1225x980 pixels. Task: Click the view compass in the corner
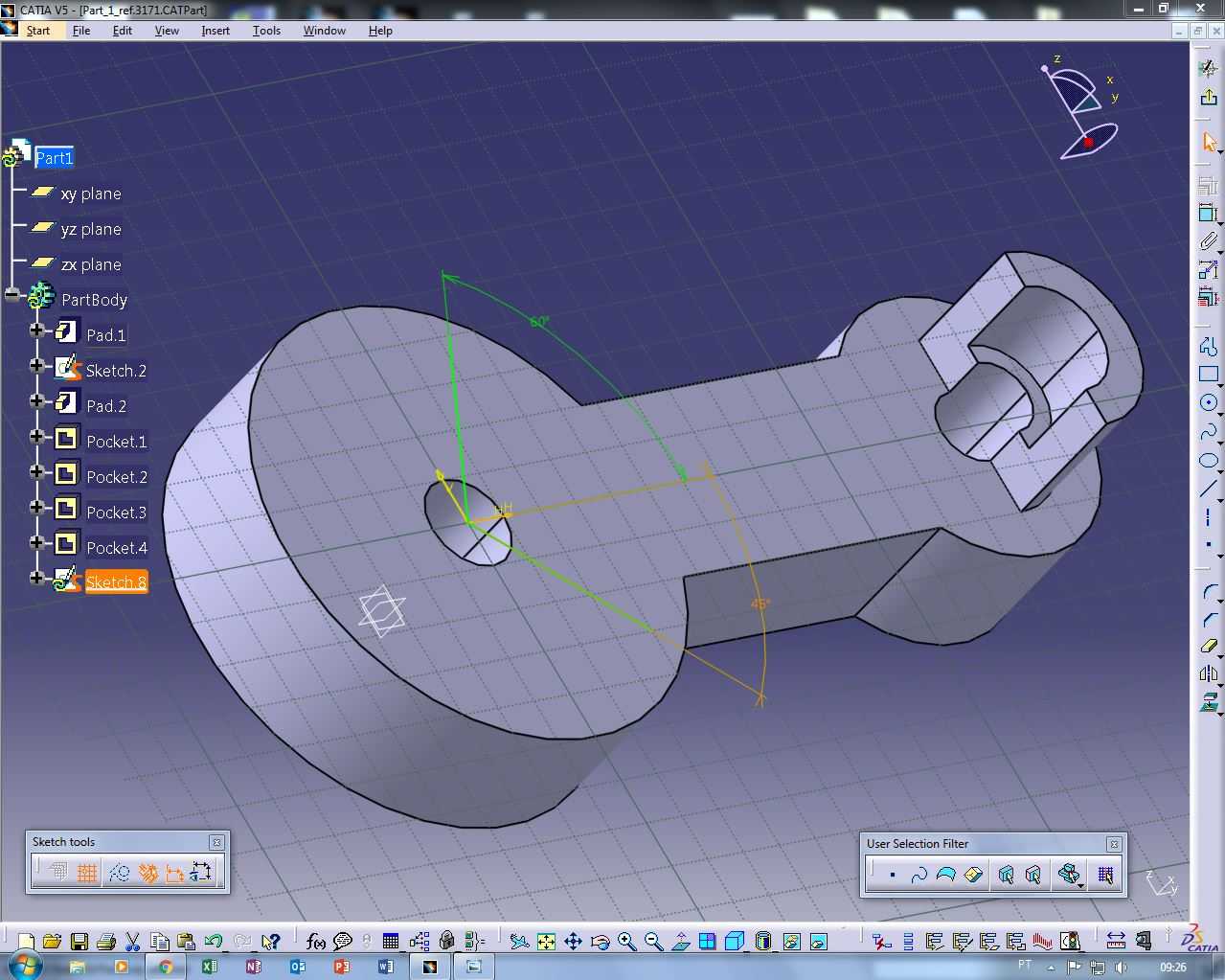pyautogui.click(x=1082, y=107)
